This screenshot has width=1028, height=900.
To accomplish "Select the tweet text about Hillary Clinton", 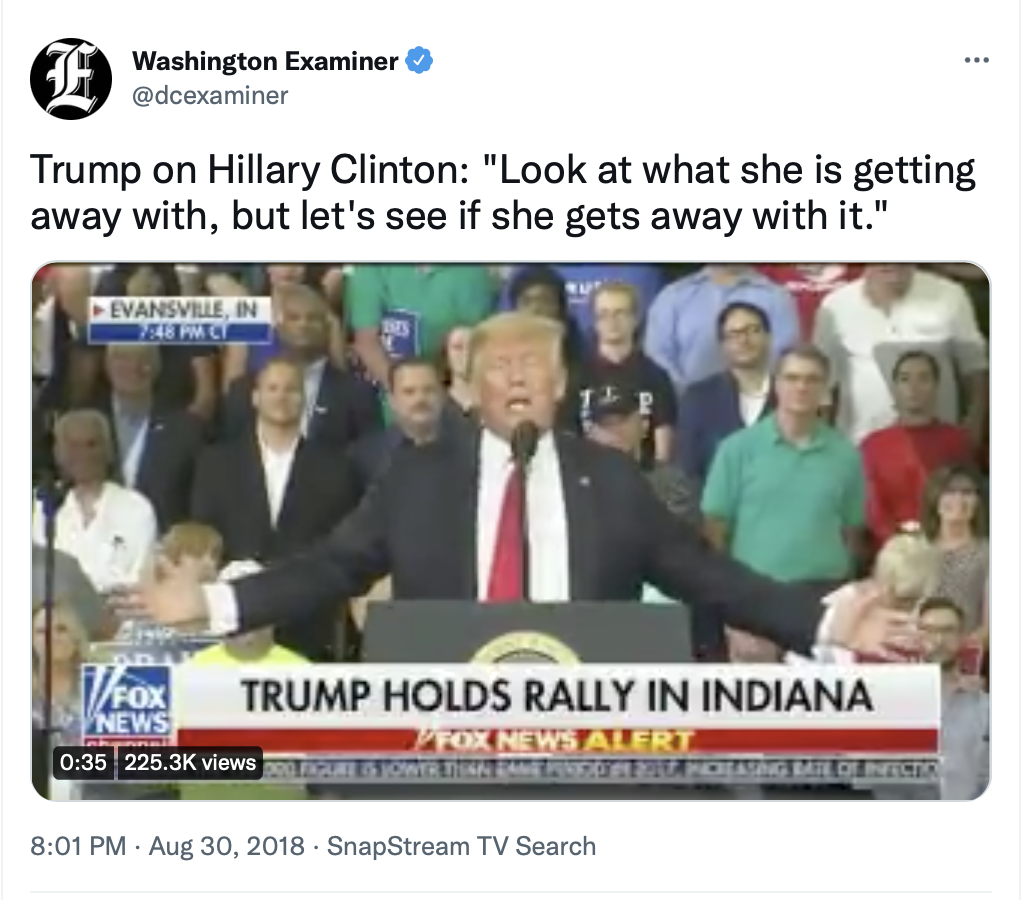I will pos(503,192).
